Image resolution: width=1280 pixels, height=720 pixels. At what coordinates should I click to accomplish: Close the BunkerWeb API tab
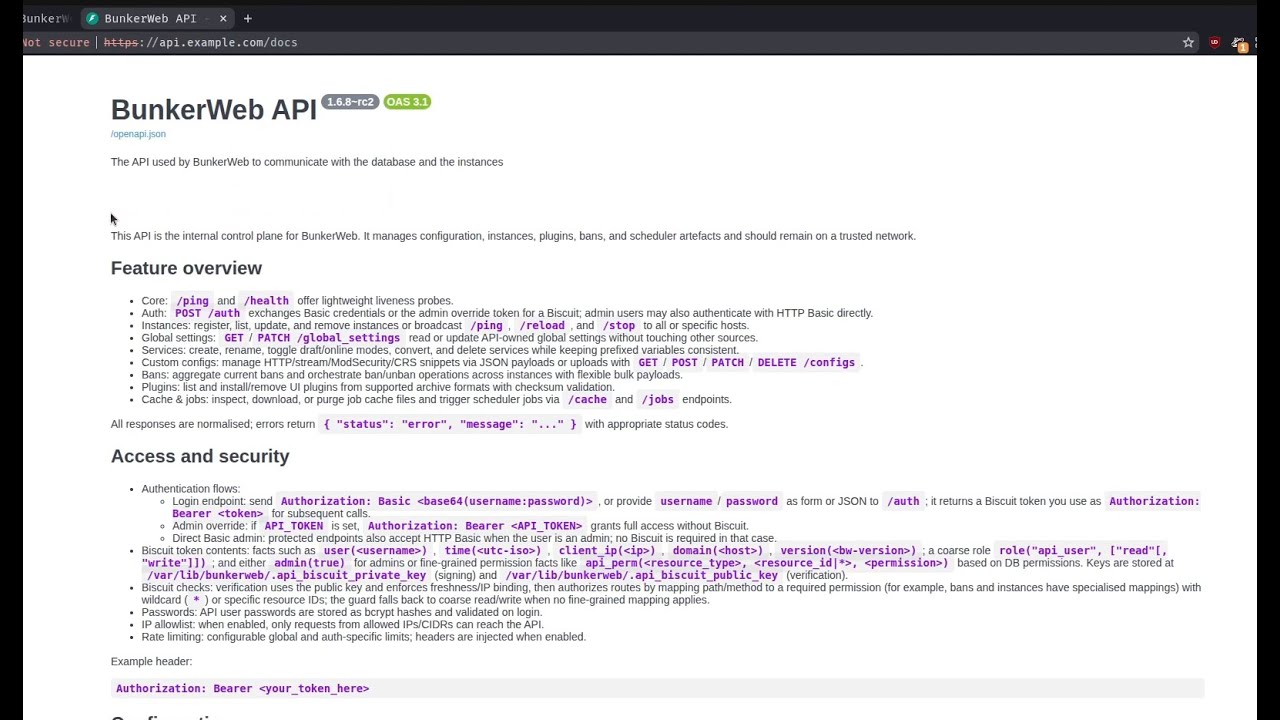pos(223,18)
